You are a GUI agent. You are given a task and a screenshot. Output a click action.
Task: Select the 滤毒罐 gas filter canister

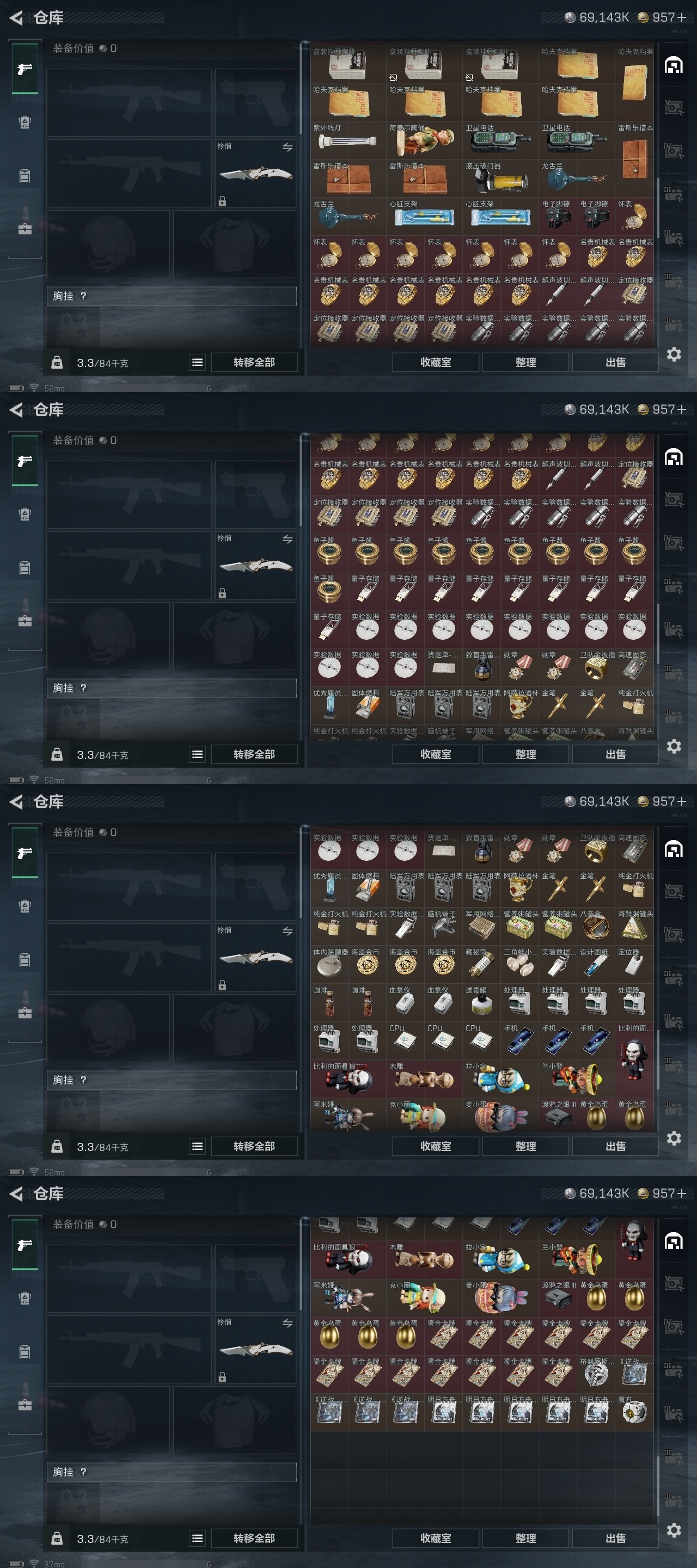[481, 1002]
